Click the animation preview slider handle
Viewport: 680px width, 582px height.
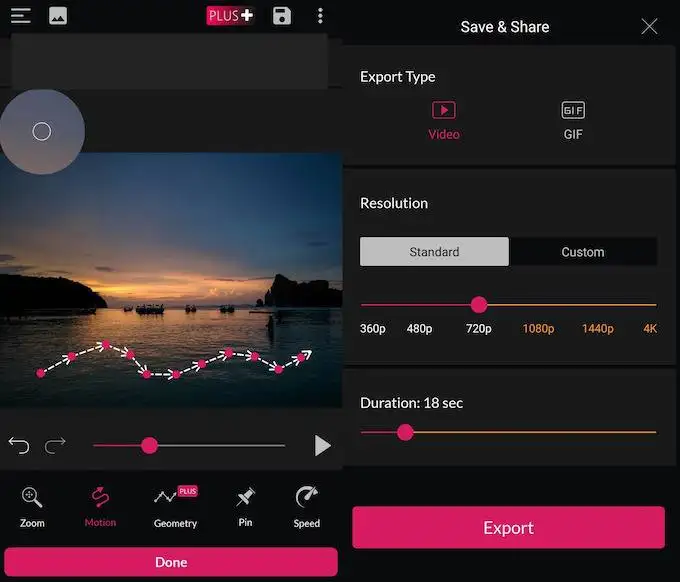(150, 445)
